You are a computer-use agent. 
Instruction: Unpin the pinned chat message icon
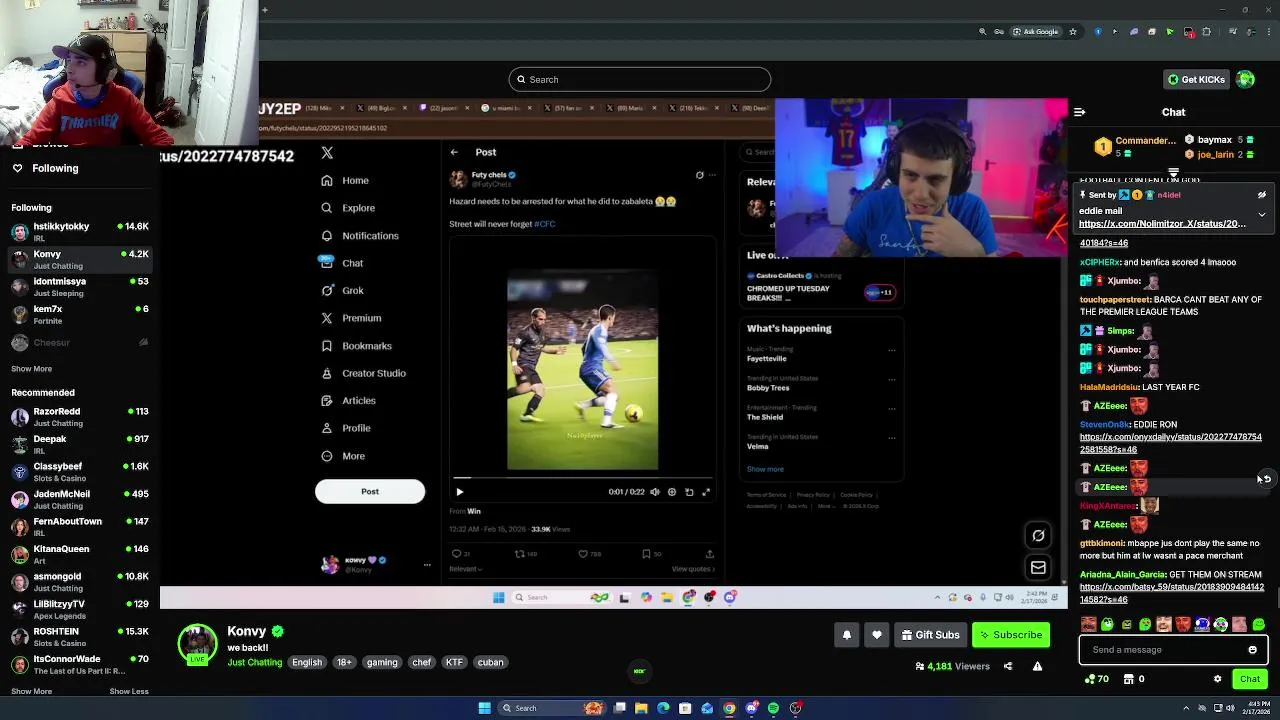click(1262, 195)
